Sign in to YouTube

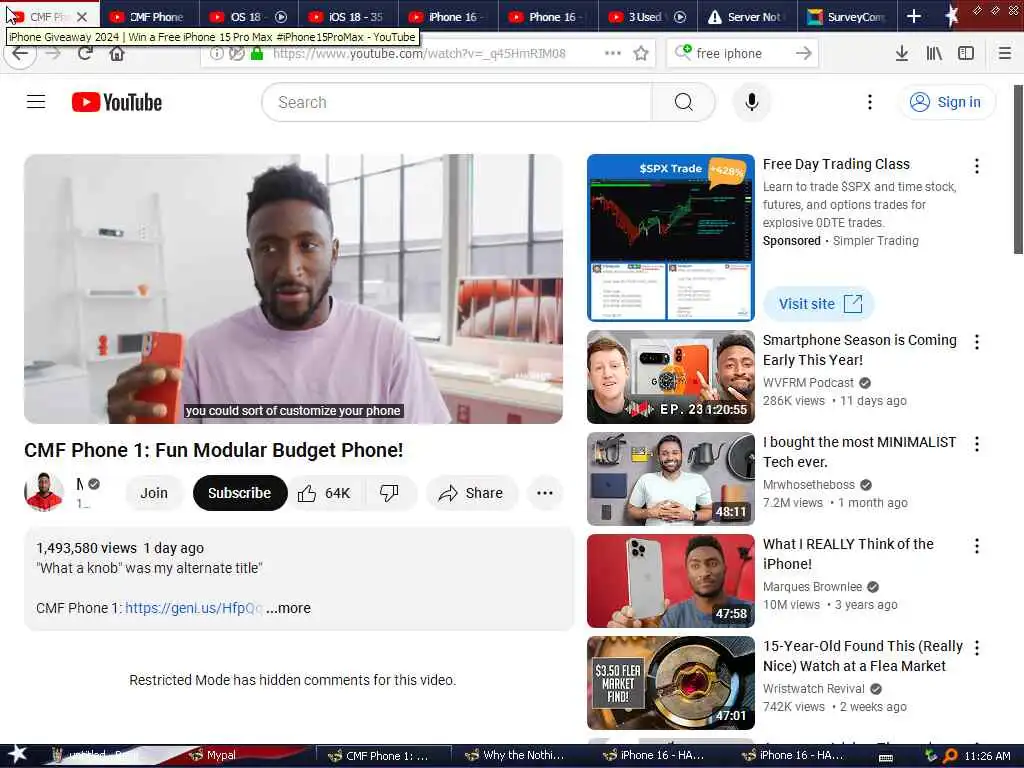pyautogui.click(x=946, y=102)
